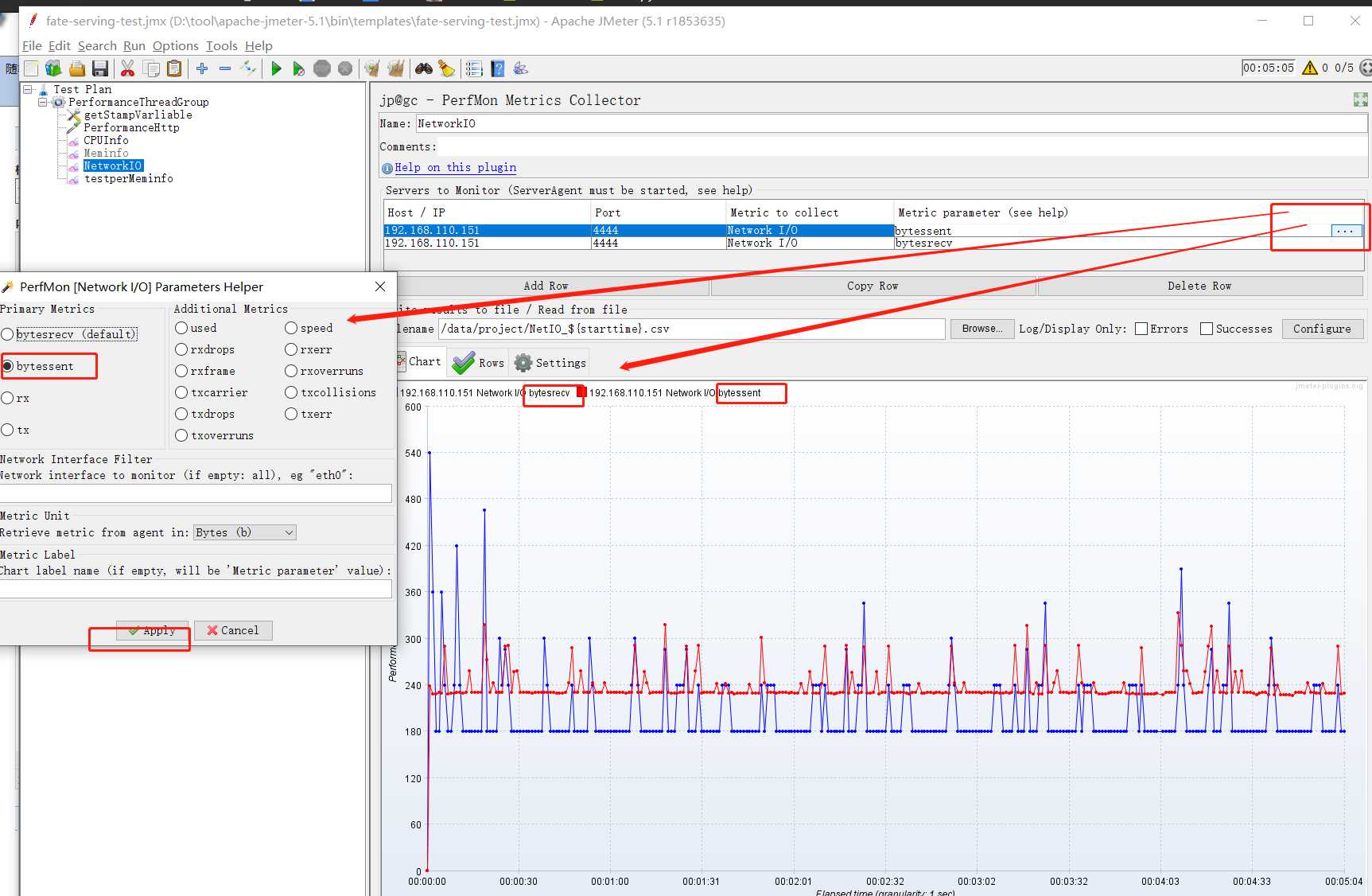The height and width of the screenshot is (896, 1372).
Task: Open the Edit menu
Action: point(60,45)
